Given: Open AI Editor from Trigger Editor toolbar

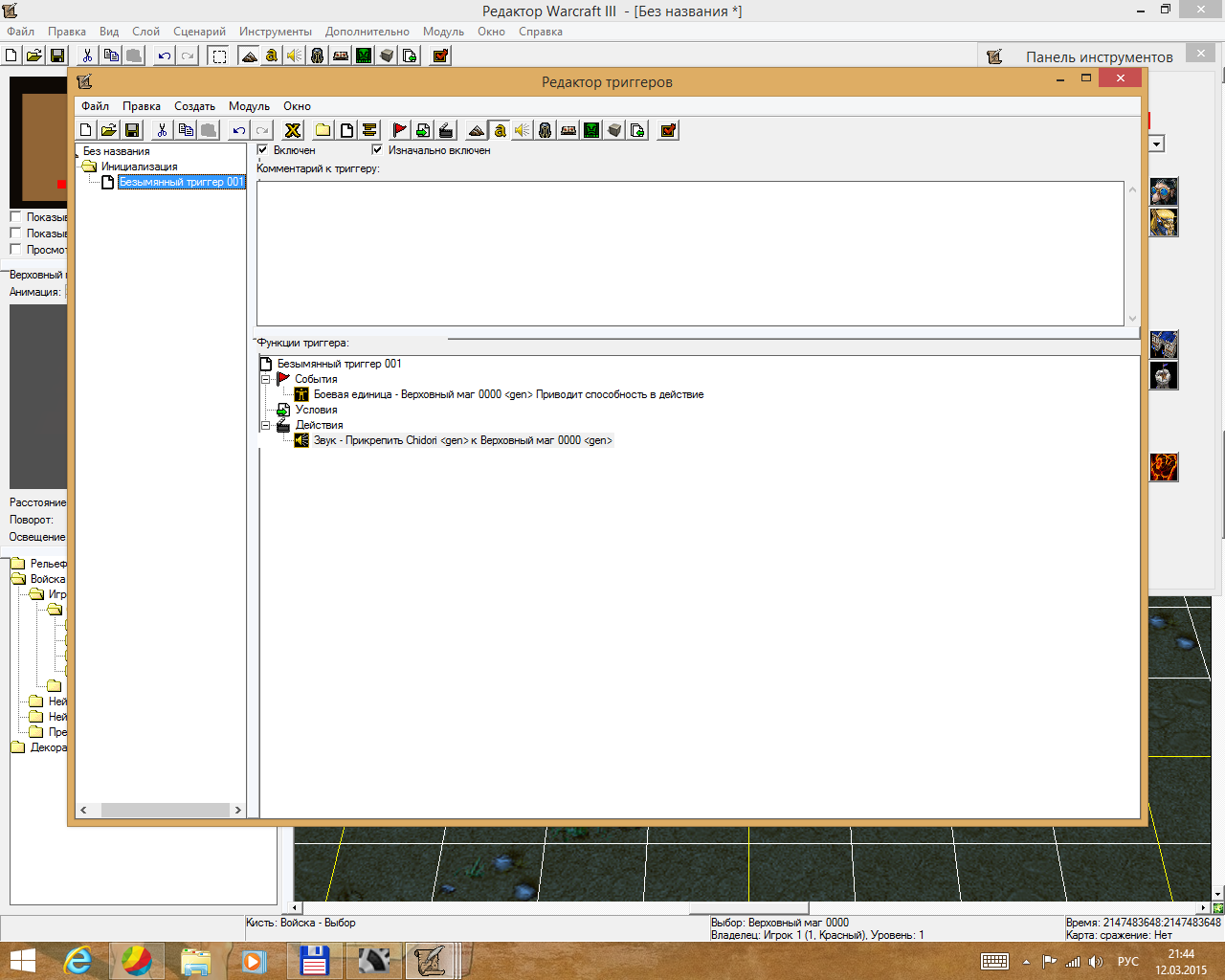Looking at the screenshot, I should pyautogui.click(x=591, y=130).
